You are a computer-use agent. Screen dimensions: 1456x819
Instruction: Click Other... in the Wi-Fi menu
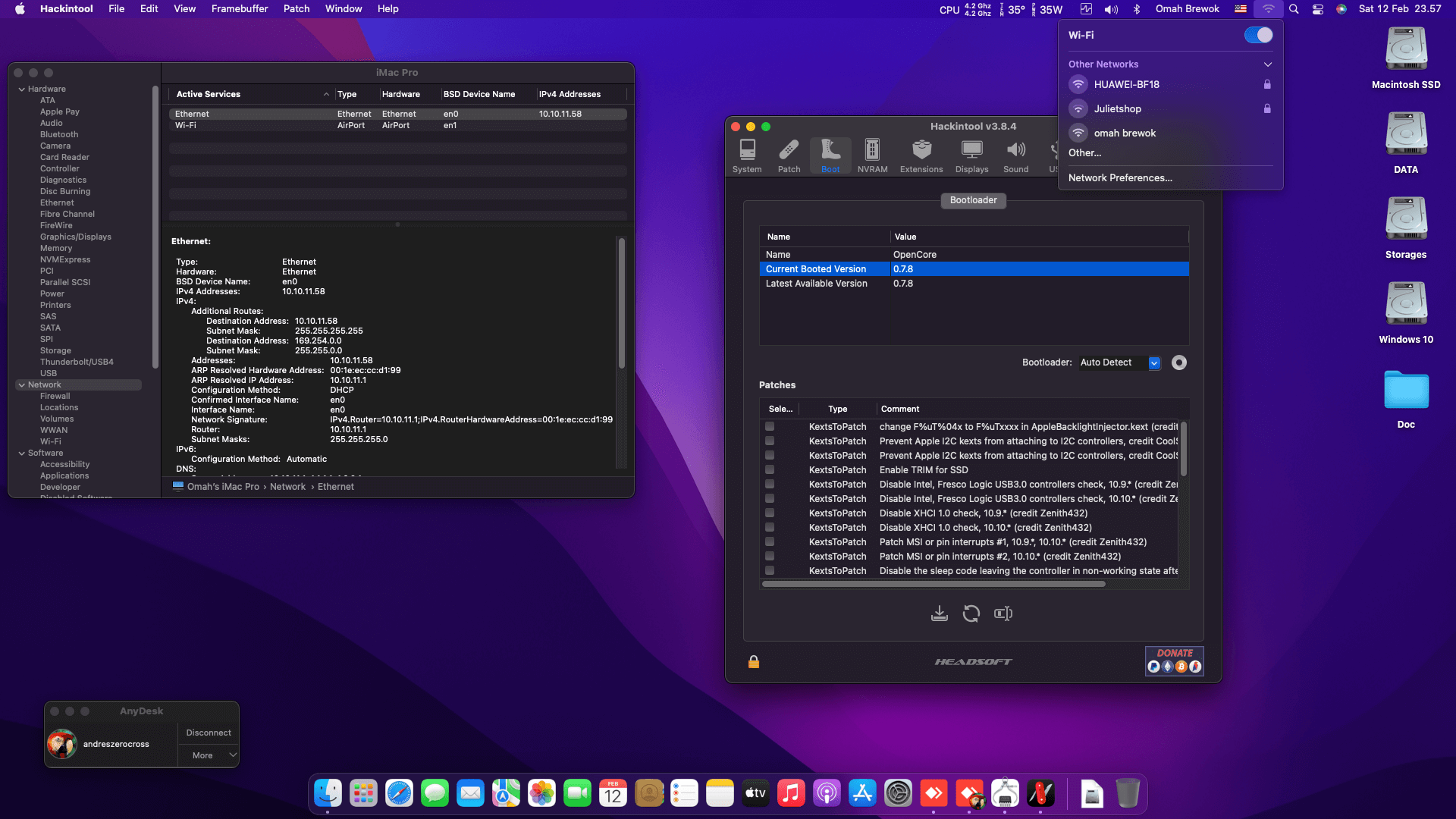(x=1084, y=153)
